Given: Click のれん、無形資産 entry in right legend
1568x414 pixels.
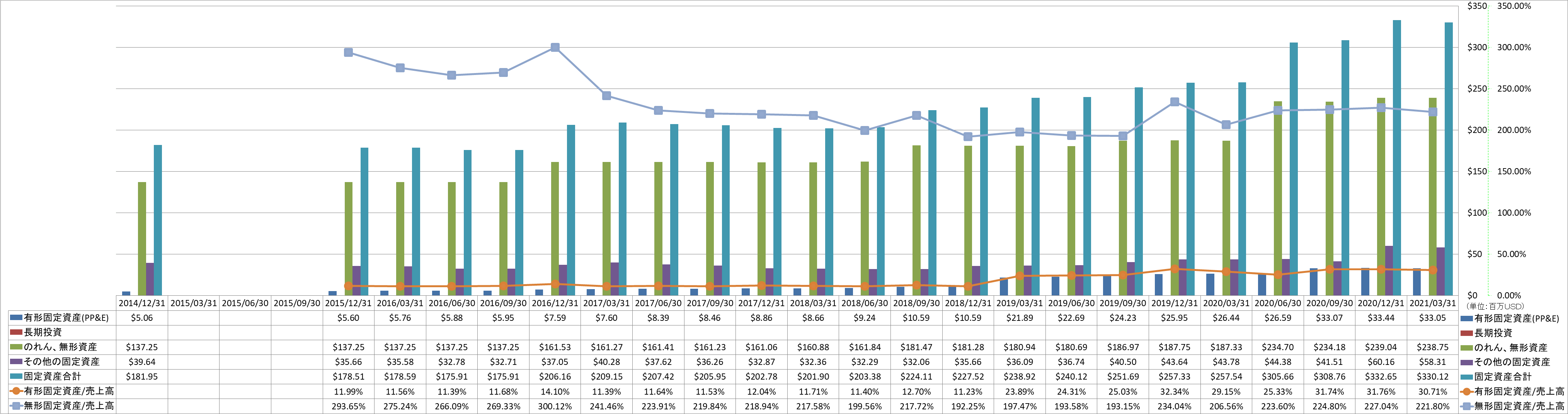Looking at the screenshot, I should click(x=1511, y=348).
